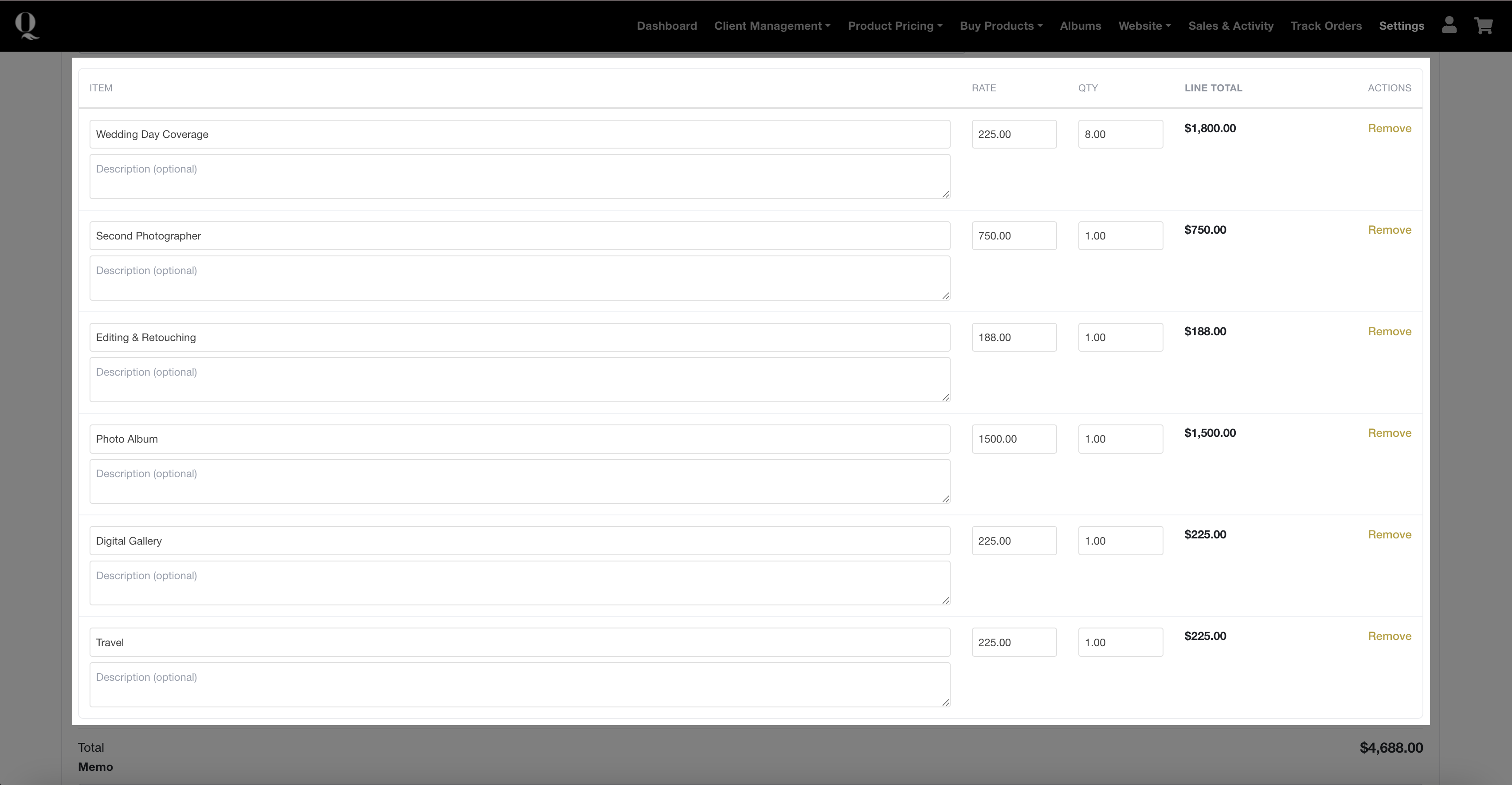Remove the Wedding Day Coverage line item
Image resolution: width=1512 pixels, height=785 pixels.
point(1389,129)
